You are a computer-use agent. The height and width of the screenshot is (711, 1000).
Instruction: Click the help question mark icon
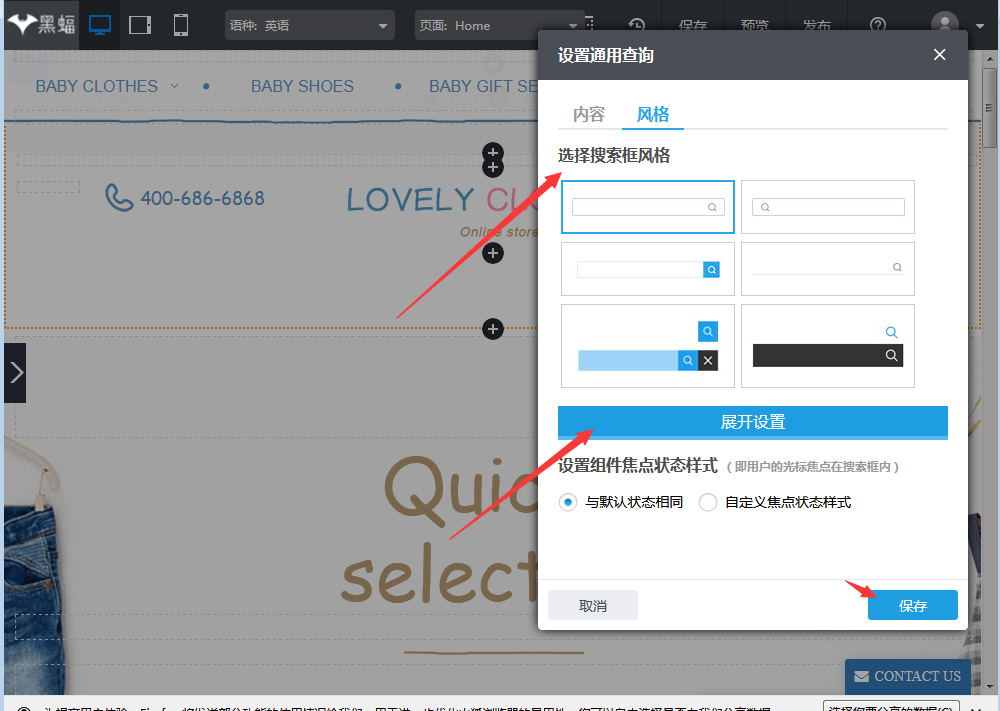click(878, 26)
